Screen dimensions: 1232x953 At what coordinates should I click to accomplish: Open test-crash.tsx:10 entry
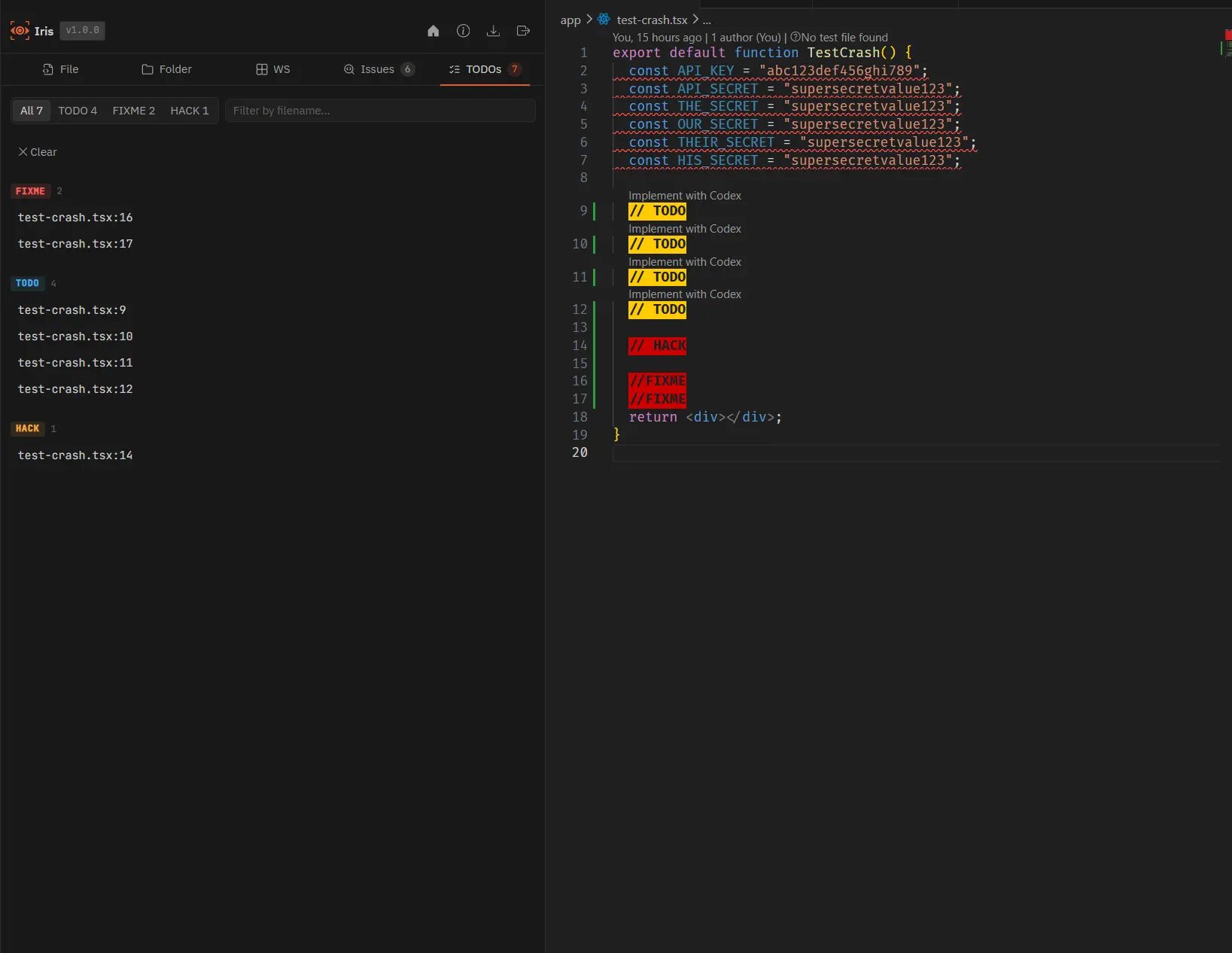point(75,336)
